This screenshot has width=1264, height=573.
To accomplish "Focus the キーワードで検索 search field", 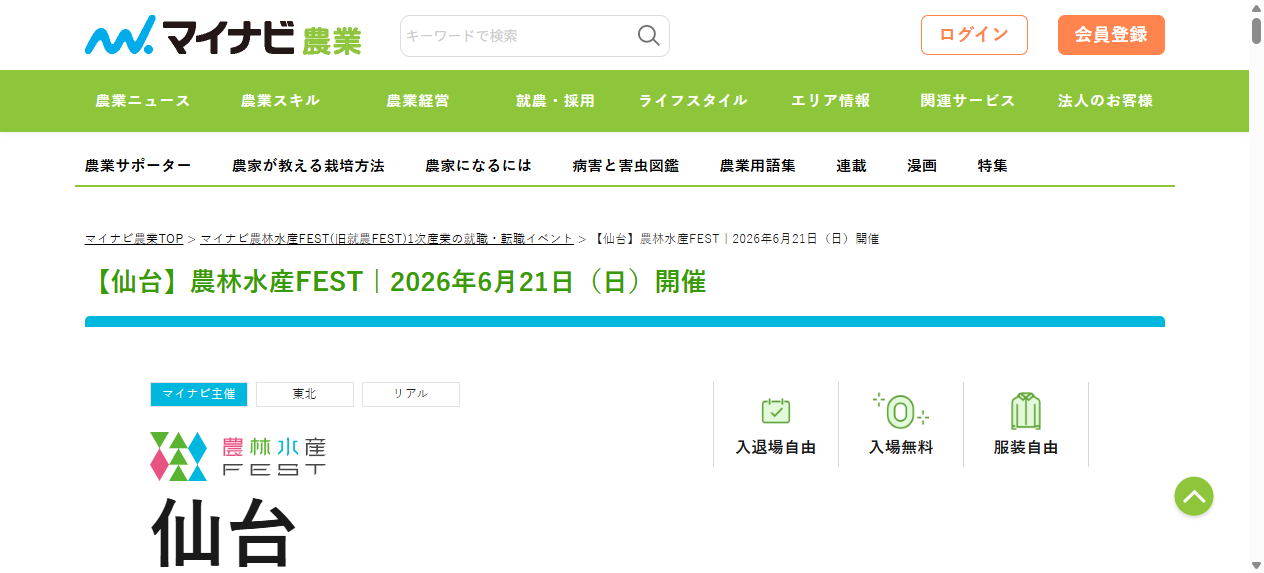I will [518, 36].
